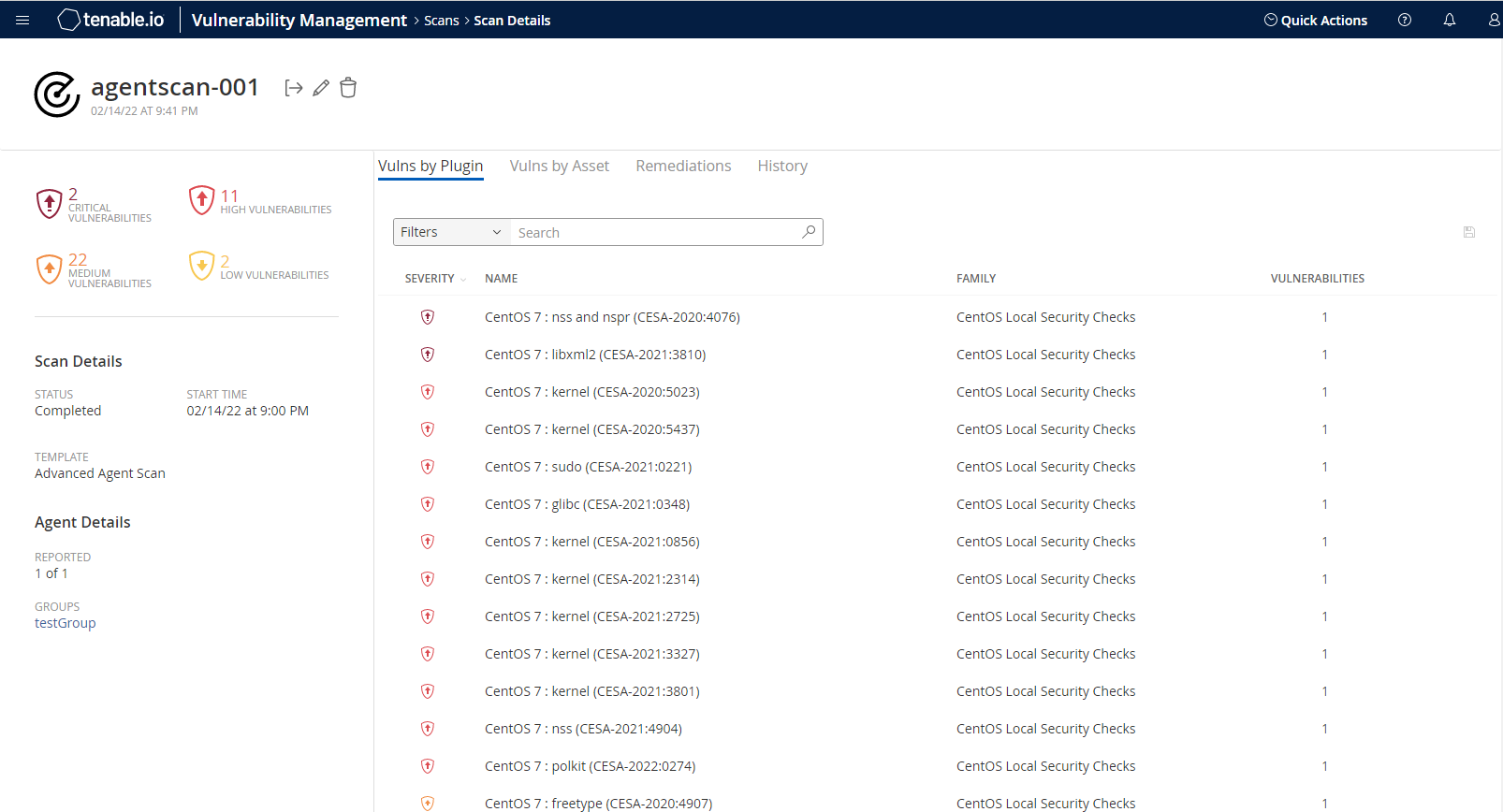Click the Family column header

pyautogui.click(x=976, y=279)
